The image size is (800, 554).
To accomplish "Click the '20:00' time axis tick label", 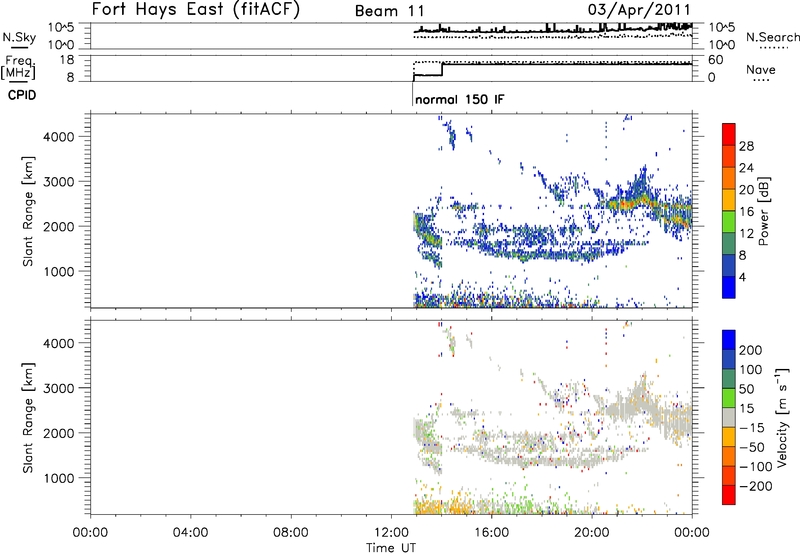I will [591, 533].
